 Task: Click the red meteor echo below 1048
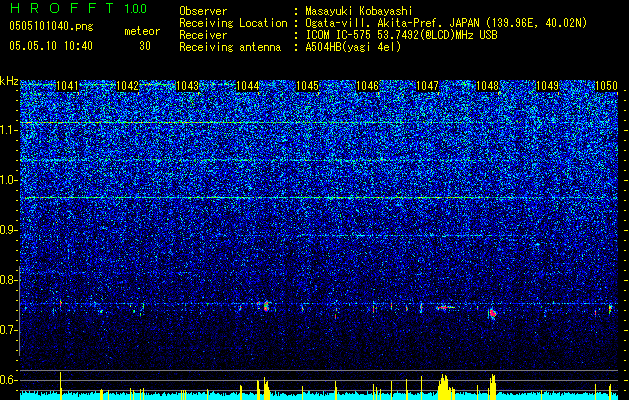pyautogui.click(x=493, y=313)
